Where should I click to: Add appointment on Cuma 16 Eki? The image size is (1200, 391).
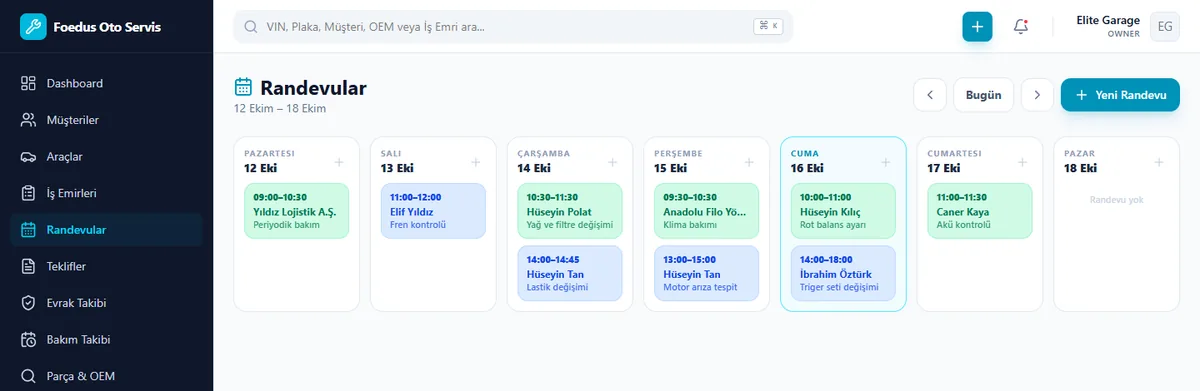885,162
